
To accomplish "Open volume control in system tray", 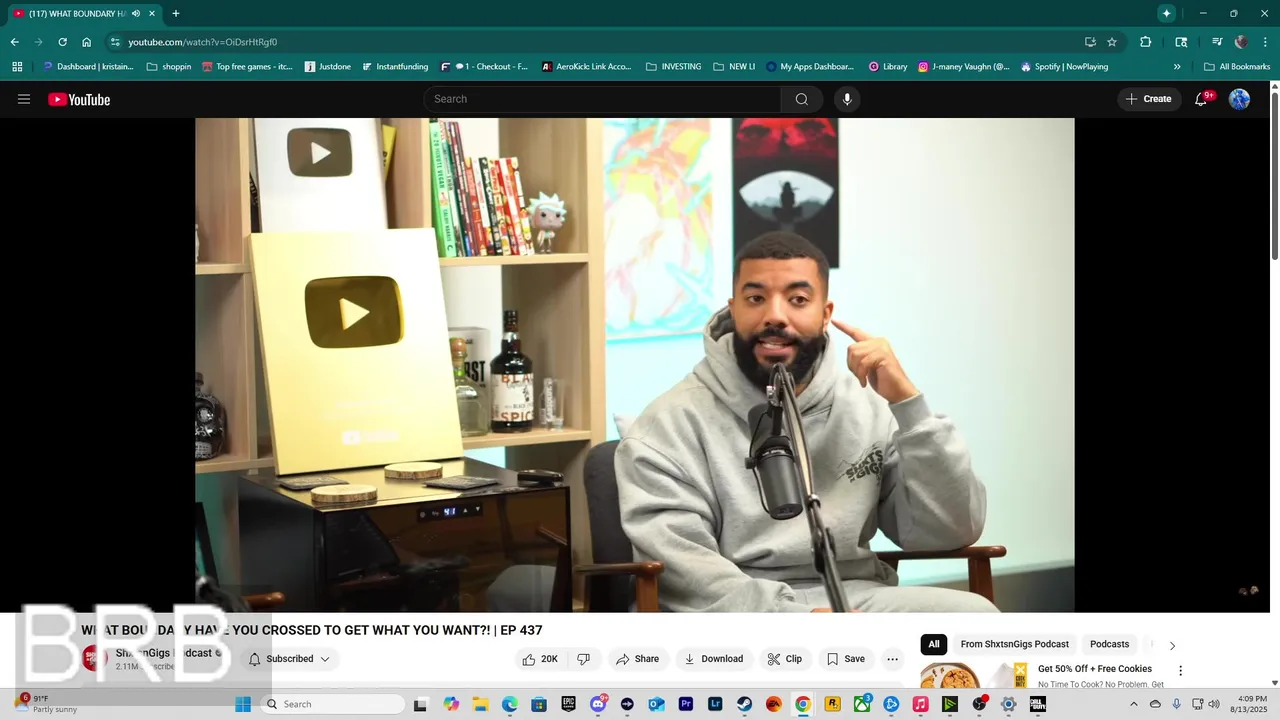I will pos(1214,704).
